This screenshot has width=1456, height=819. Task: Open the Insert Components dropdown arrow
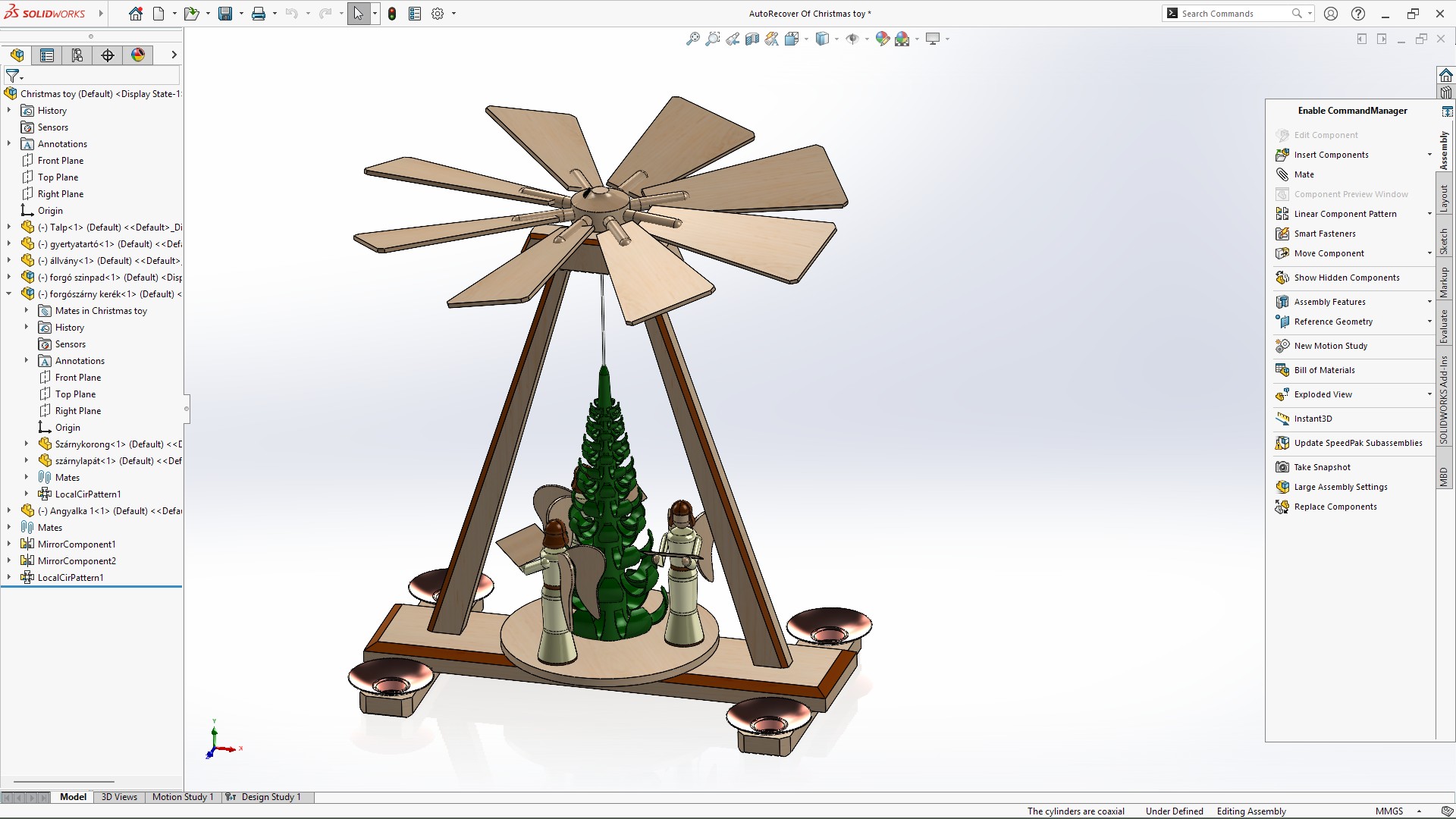coord(1429,155)
